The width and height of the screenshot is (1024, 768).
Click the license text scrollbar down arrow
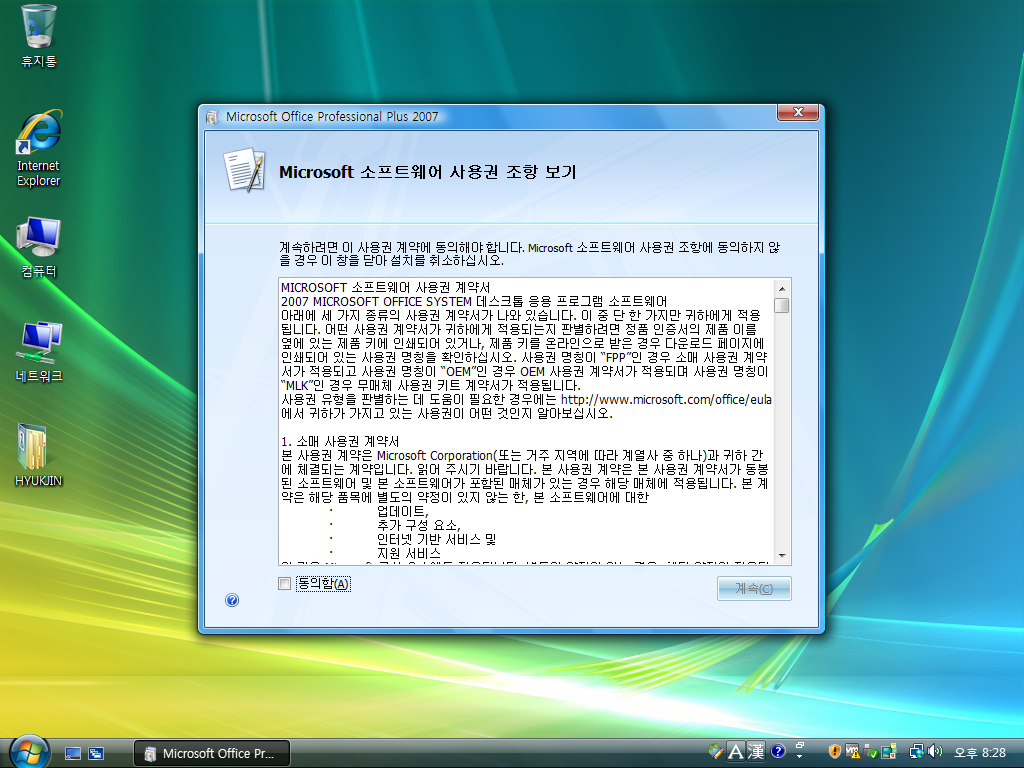(x=782, y=556)
